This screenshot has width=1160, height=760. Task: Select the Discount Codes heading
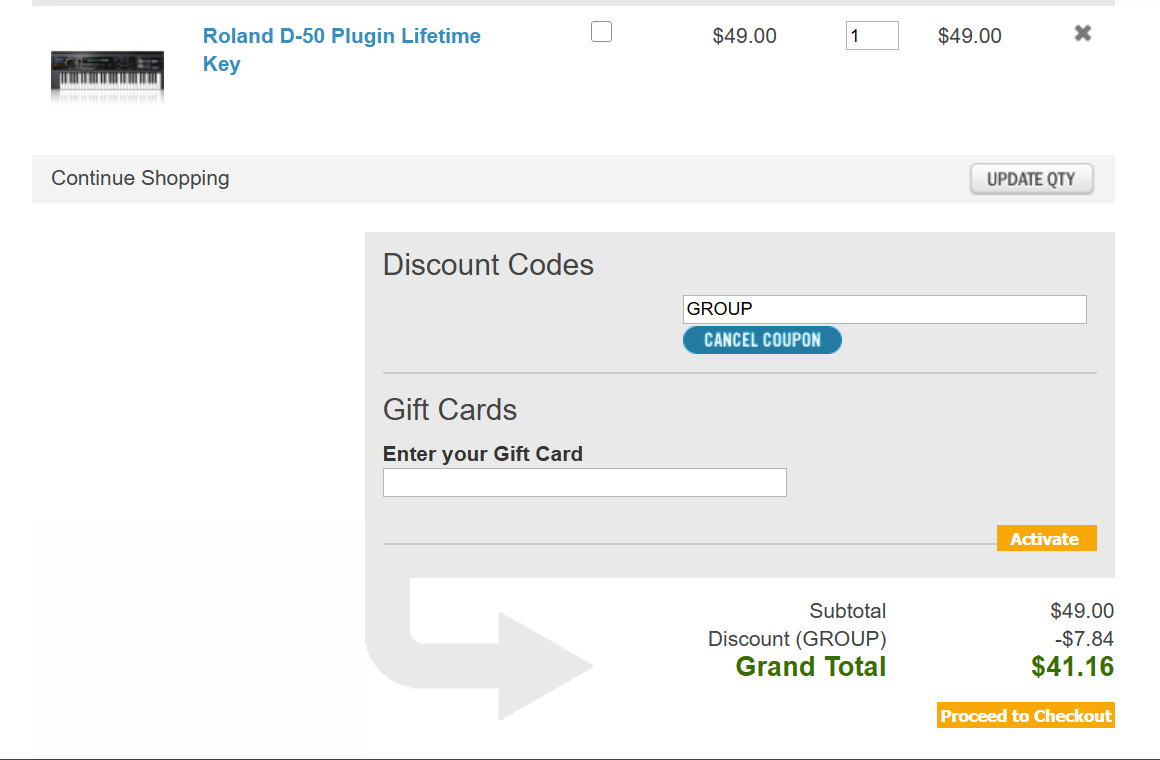[488, 265]
